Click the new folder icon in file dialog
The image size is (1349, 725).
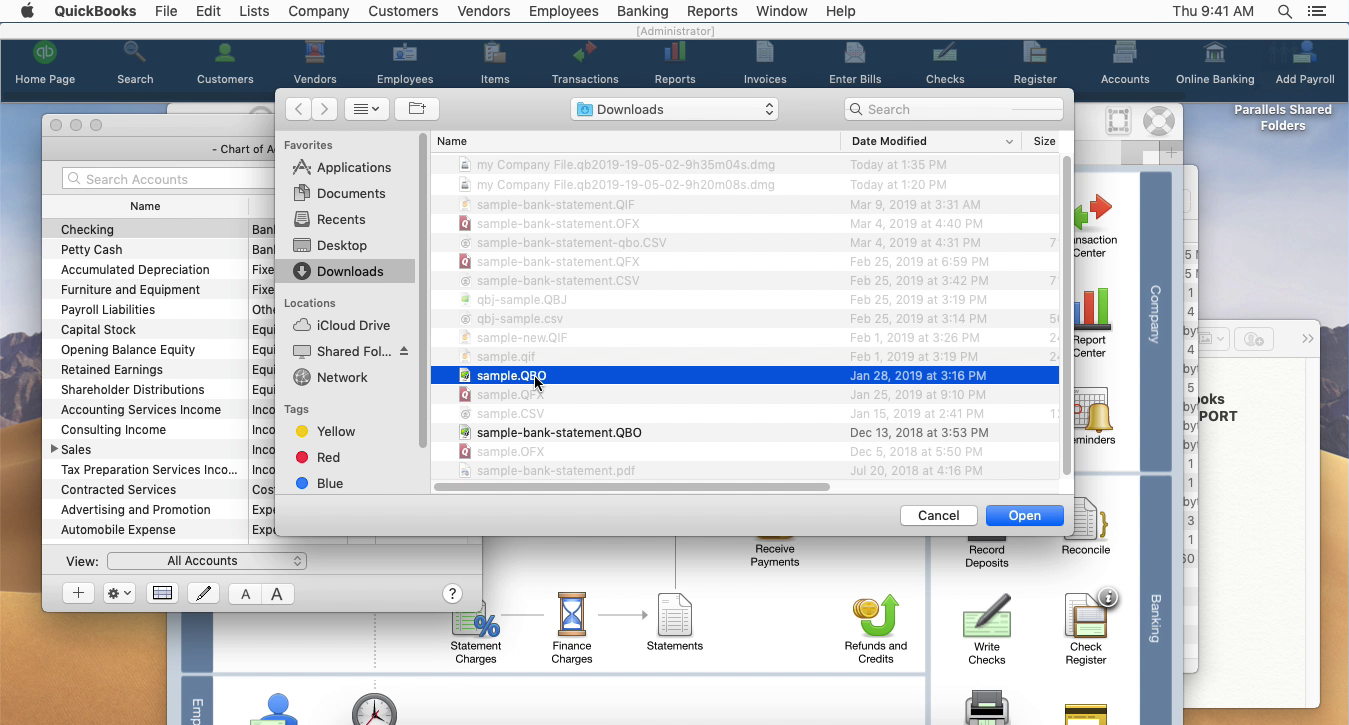coord(417,109)
